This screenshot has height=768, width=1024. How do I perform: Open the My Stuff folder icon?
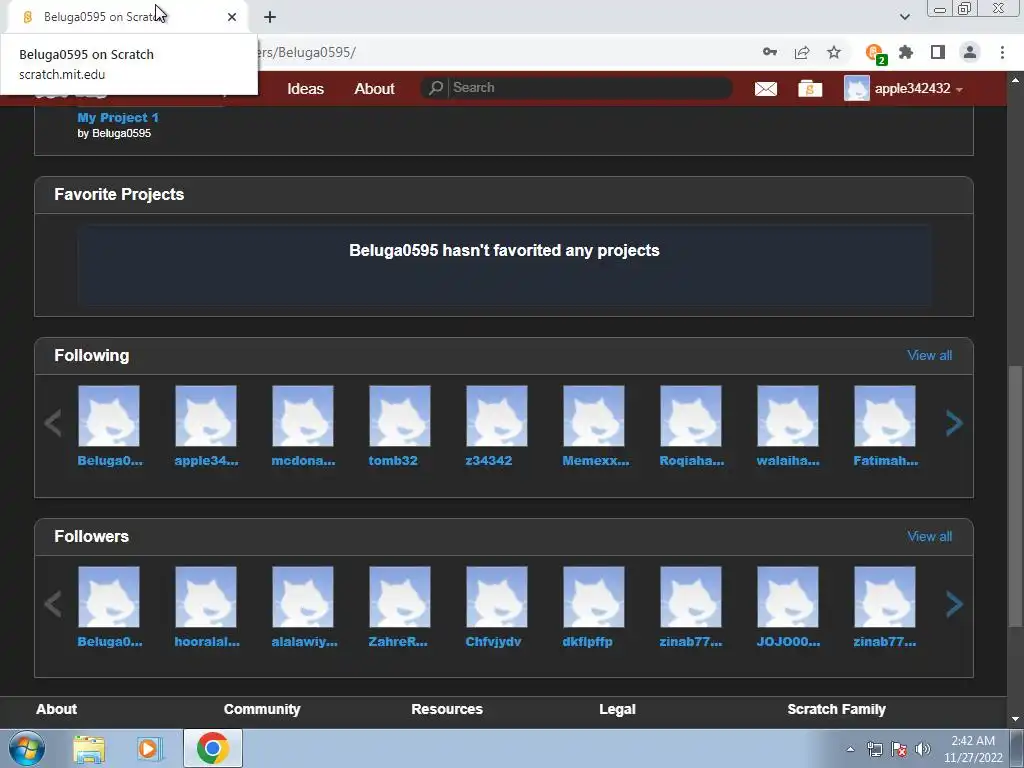click(x=810, y=88)
